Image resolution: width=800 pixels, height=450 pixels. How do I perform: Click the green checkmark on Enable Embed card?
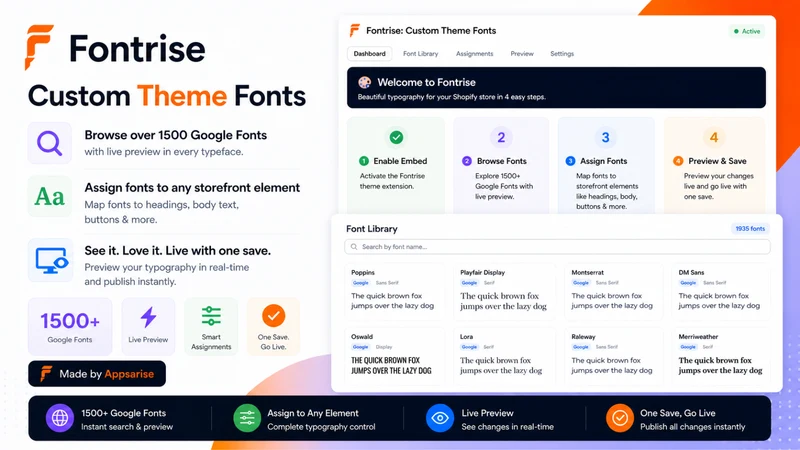396,137
